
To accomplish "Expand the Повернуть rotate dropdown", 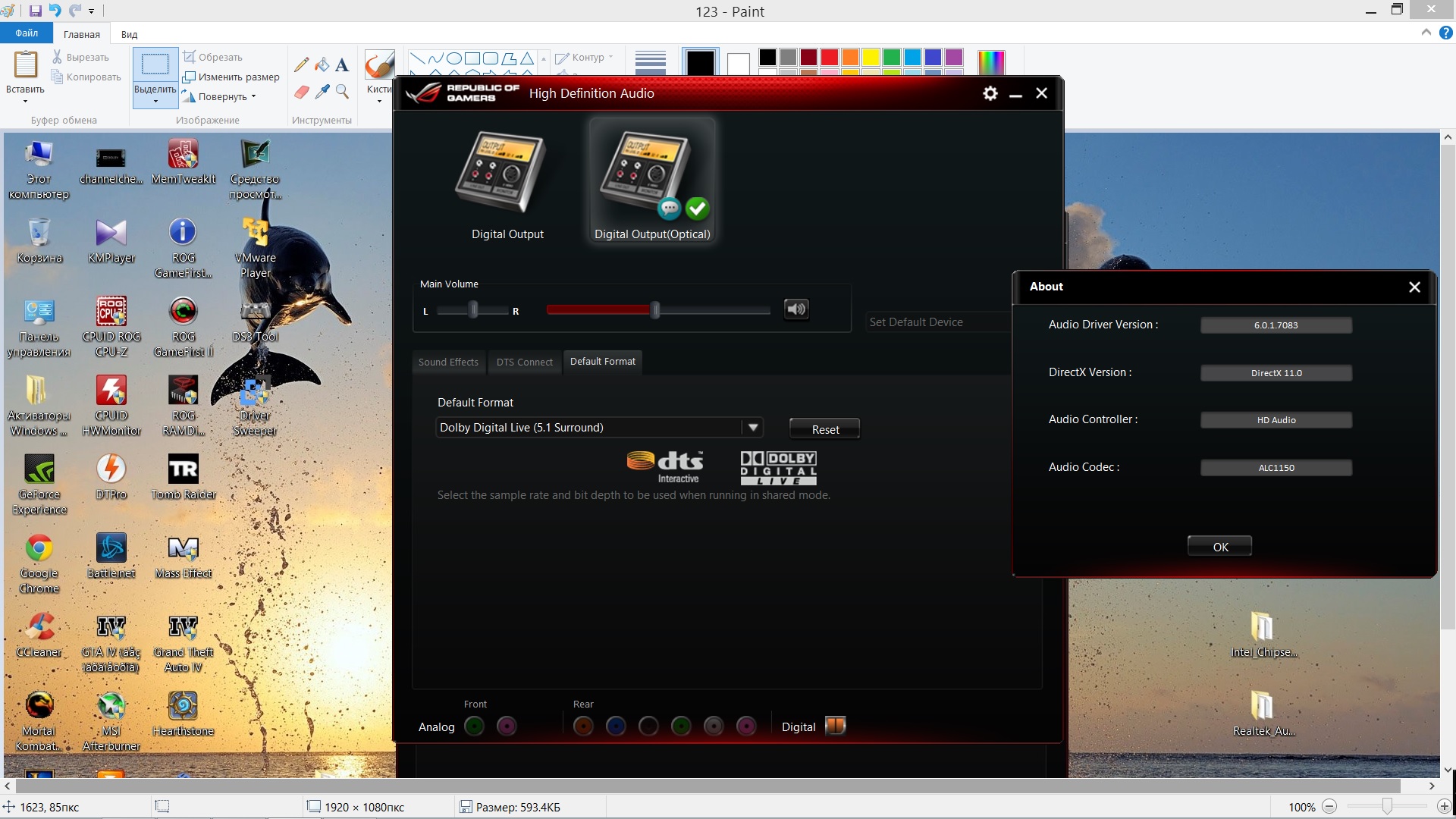I will [x=253, y=96].
